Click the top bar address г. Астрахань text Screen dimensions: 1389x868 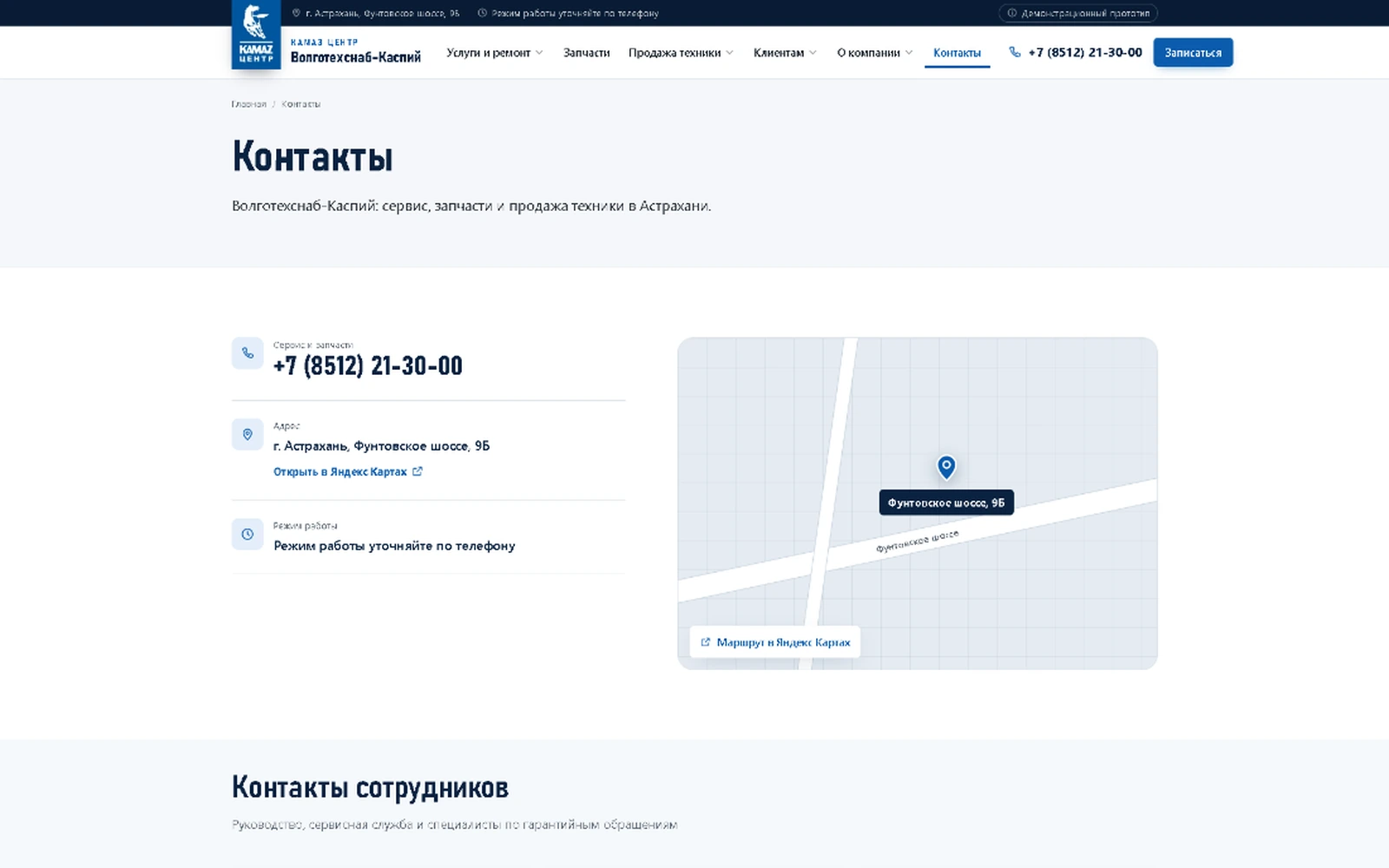click(x=383, y=13)
